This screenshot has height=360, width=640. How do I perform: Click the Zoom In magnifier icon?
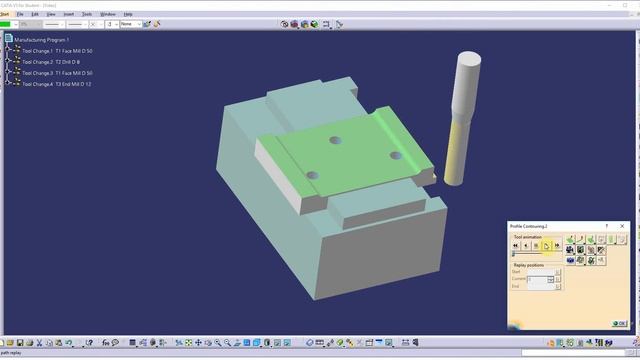tap(218, 343)
